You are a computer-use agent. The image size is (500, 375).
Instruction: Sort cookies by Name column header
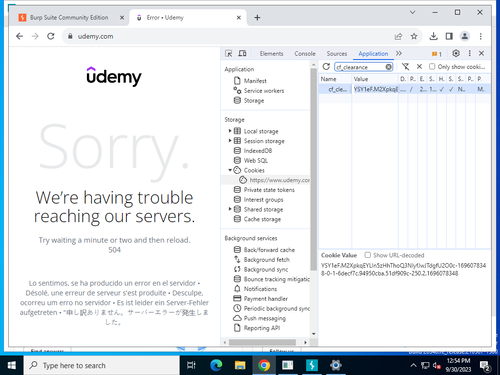[x=335, y=79]
